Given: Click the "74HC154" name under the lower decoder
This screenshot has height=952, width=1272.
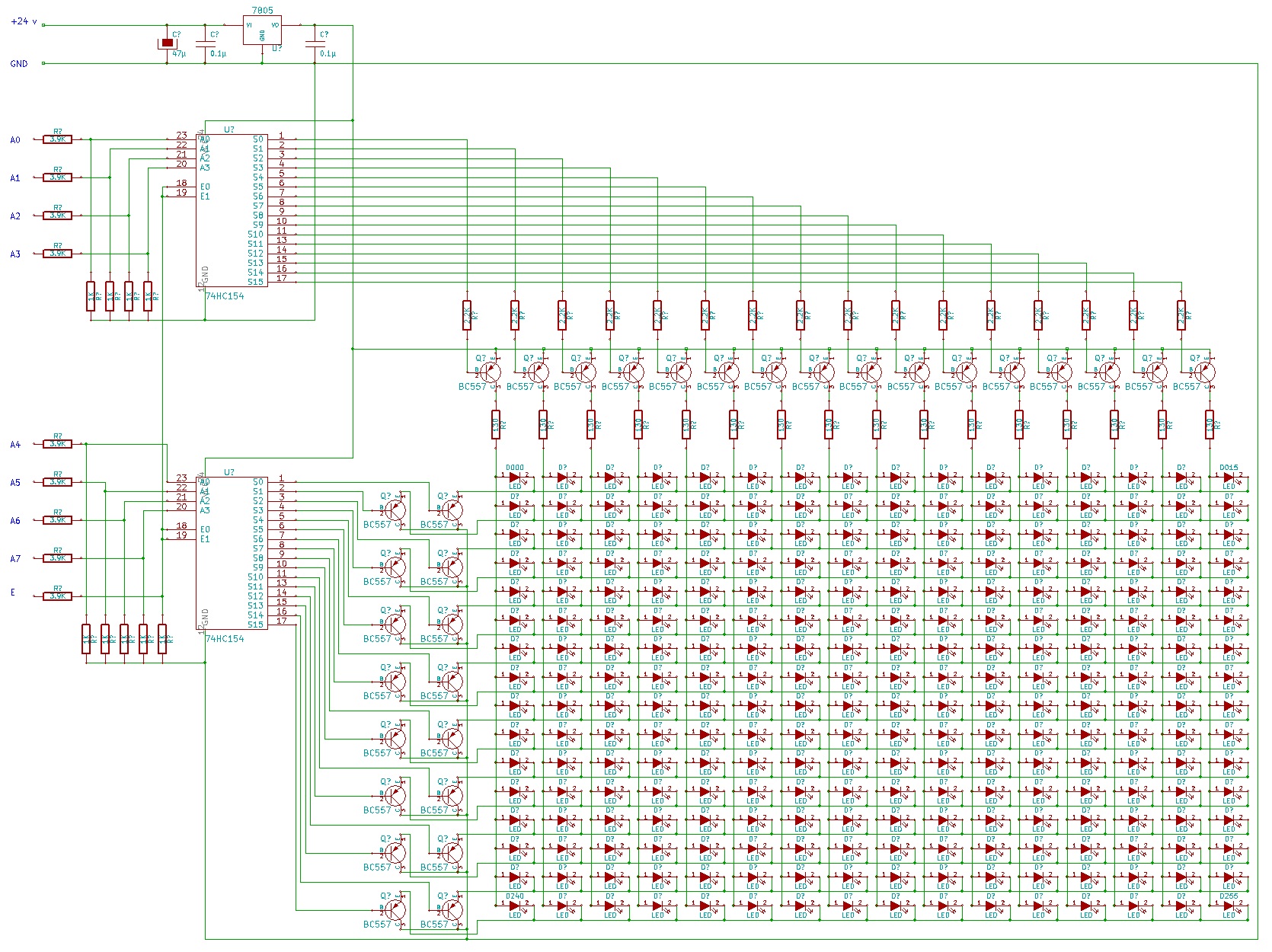Looking at the screenshot, I should [x=225, y=639].
